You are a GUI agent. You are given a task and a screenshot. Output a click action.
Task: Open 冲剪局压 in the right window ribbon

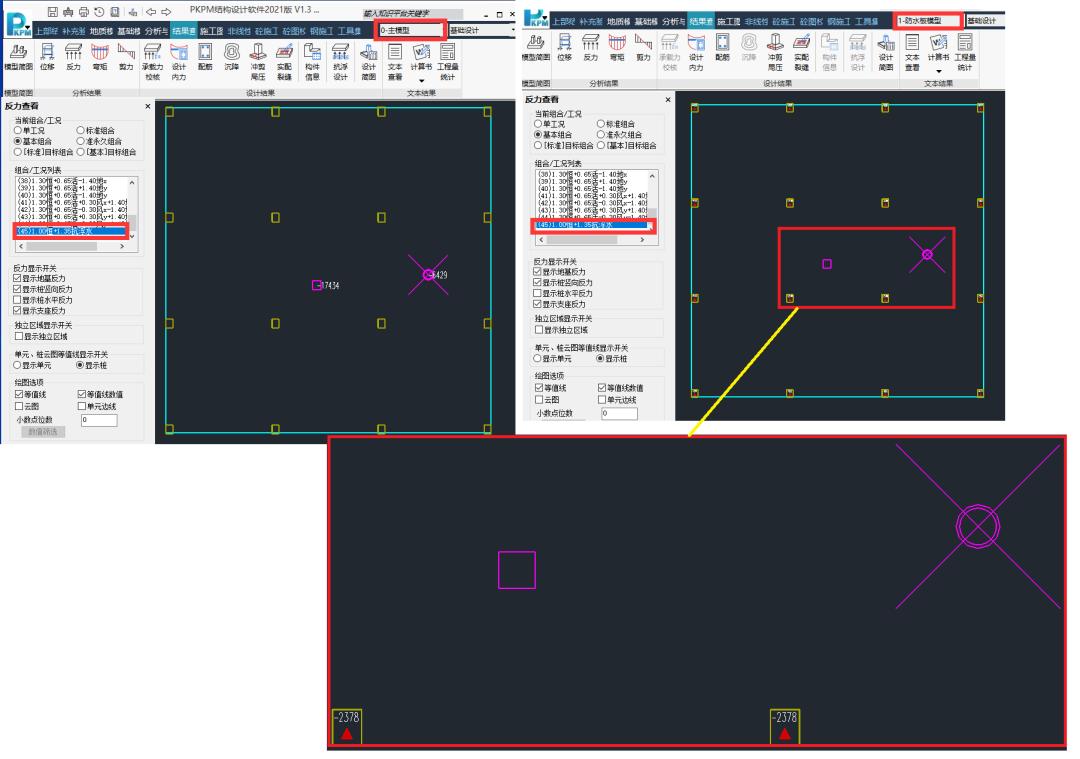(x=775, y=52)
